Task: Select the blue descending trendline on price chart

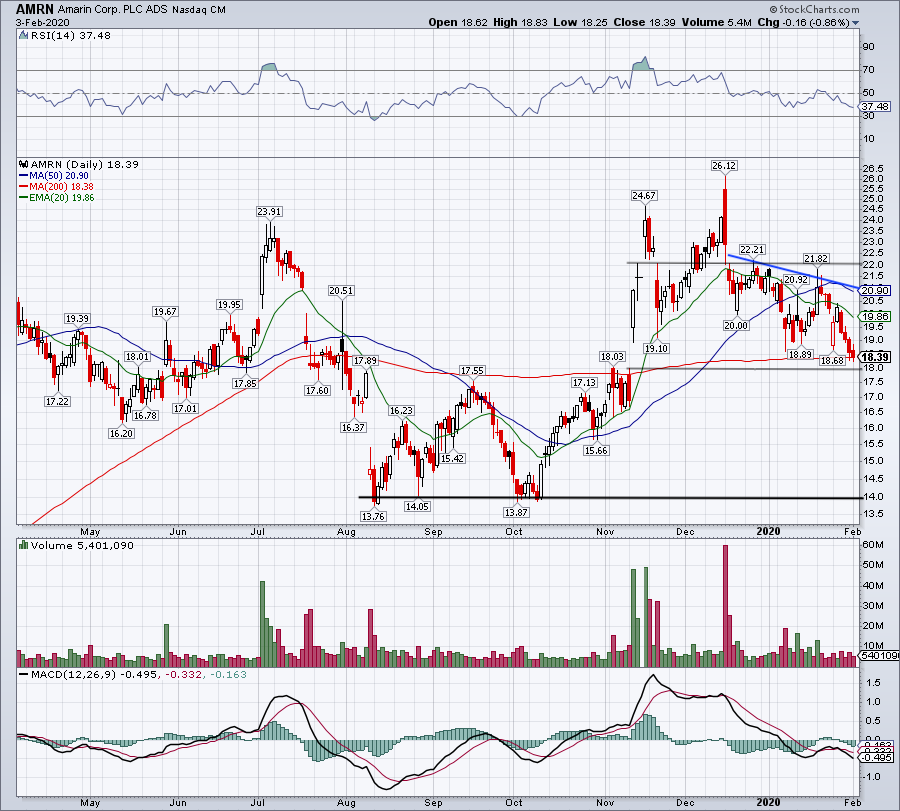Action: 793,271
